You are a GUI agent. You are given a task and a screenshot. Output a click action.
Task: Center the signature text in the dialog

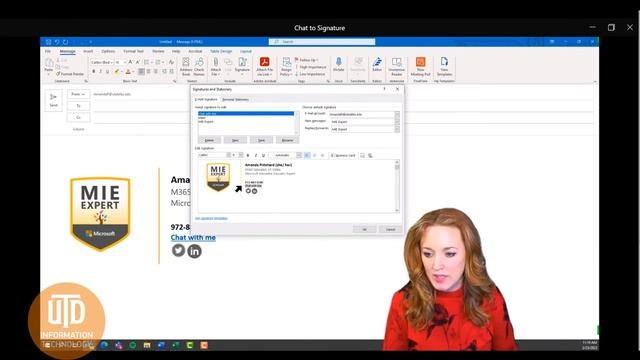[x=314, y=156]
